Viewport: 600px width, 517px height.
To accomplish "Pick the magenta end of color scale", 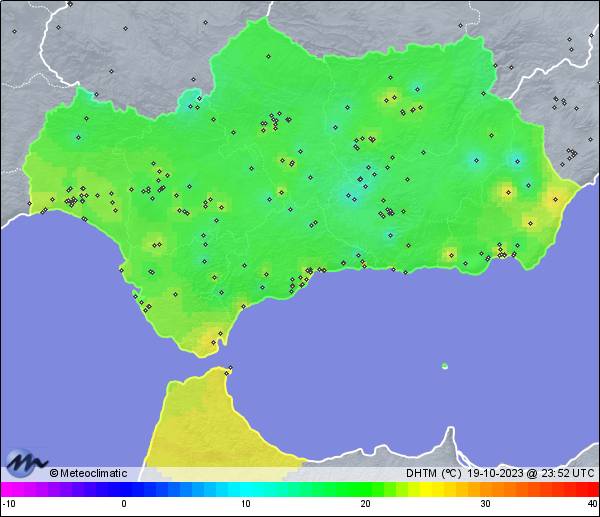I will [x=8, y=489].
